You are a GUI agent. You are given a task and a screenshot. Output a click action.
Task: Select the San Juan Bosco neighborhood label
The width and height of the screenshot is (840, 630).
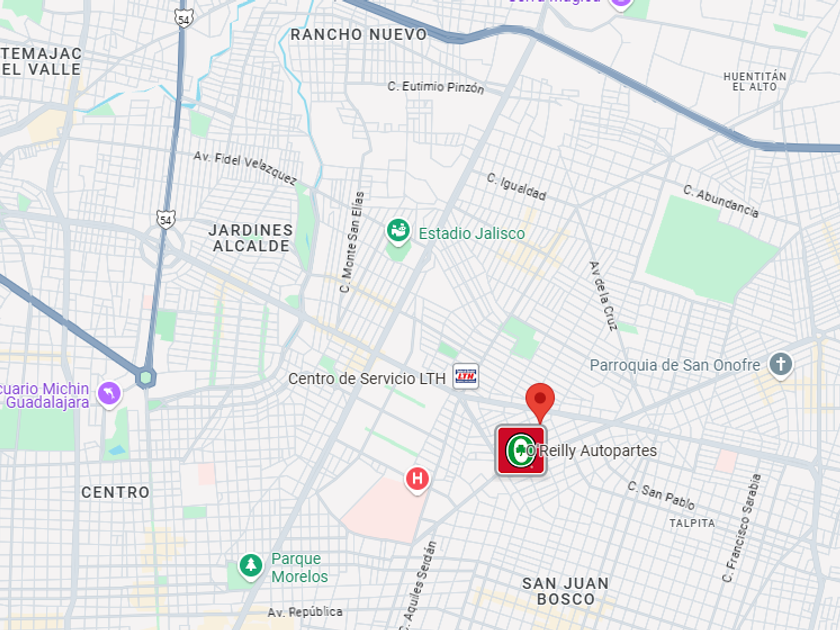566,591
